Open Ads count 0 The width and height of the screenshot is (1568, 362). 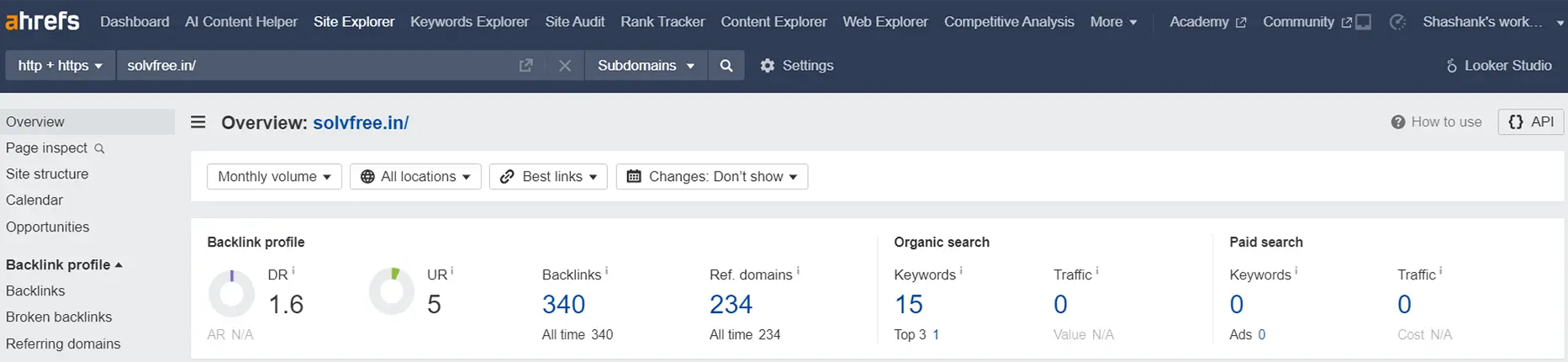point(1262,335)
